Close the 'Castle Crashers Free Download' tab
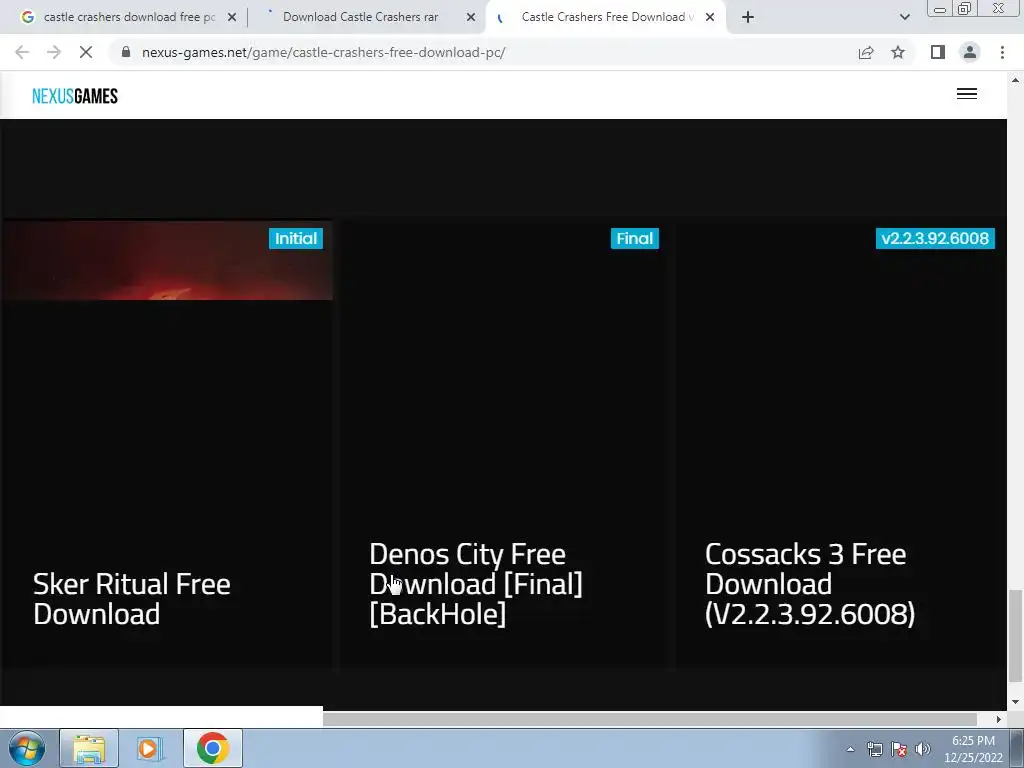 pos(710,17)
